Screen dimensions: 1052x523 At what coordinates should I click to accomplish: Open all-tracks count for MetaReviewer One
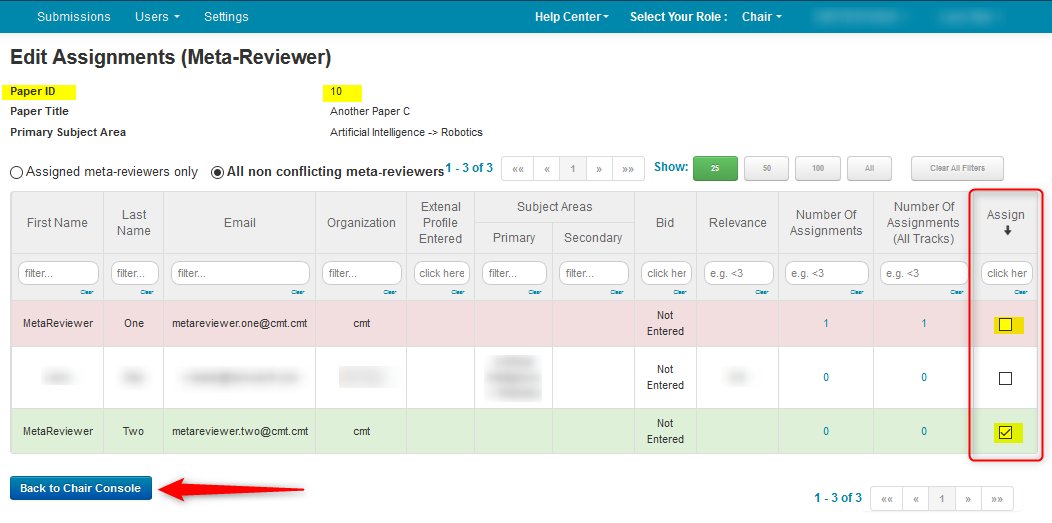click(924, 323)
